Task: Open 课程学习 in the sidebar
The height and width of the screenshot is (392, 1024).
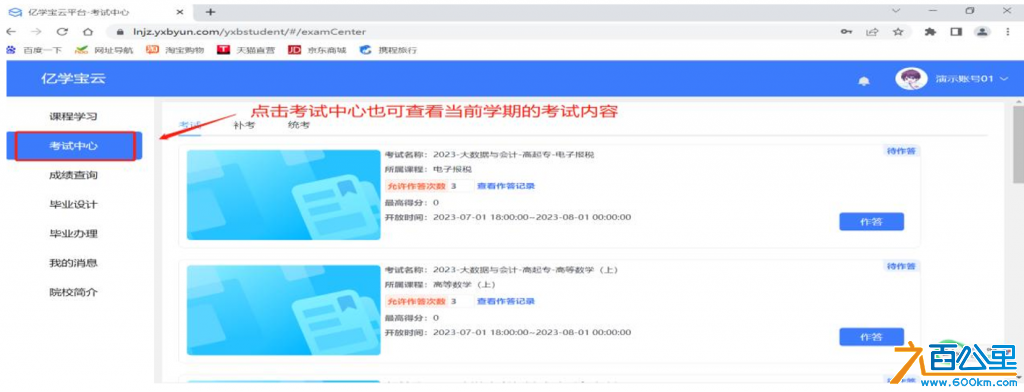Action: pyautogui.click(x=74, y=116)
